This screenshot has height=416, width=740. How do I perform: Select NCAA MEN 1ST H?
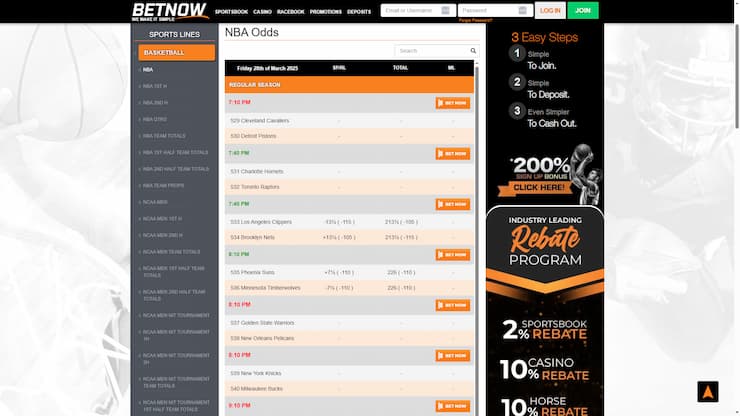point(162,219)
